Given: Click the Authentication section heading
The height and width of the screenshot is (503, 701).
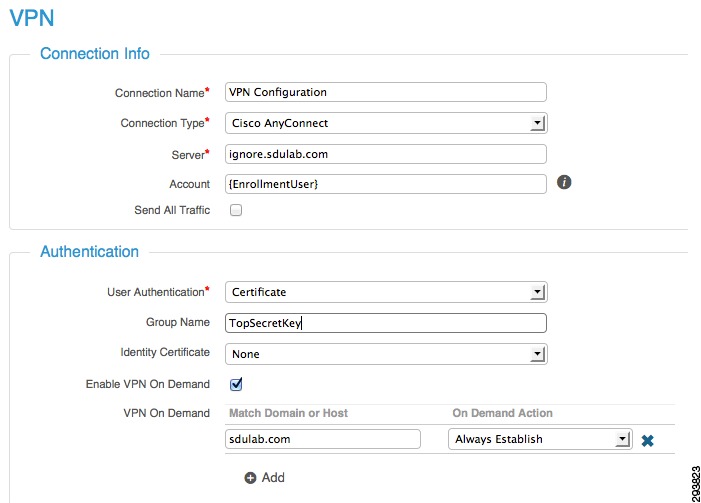Looking at the screenshot, I should [89, 252].
